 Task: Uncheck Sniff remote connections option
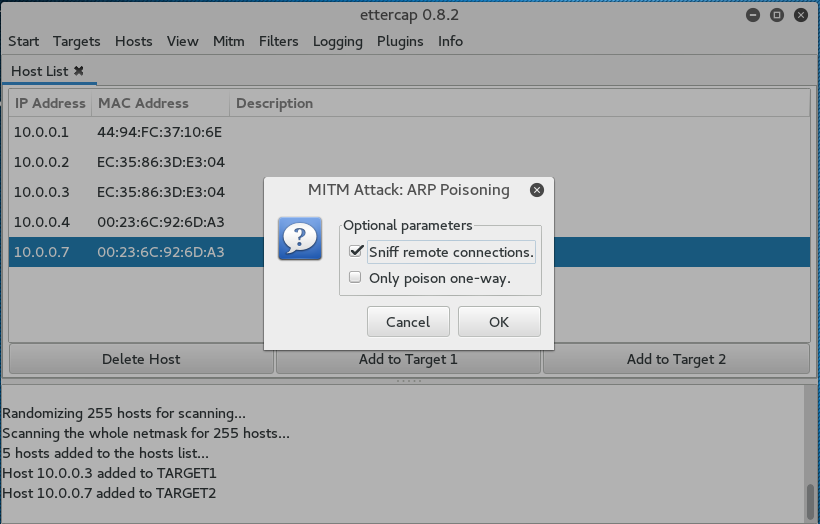pos(355,252)
